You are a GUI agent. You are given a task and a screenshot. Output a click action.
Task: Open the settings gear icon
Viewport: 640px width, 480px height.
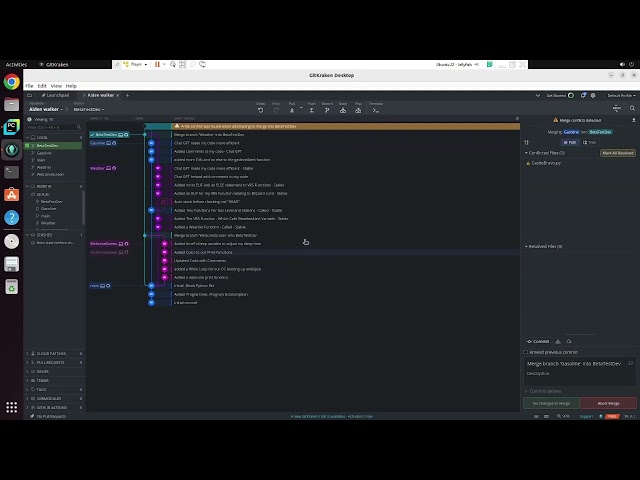[593, 95]
